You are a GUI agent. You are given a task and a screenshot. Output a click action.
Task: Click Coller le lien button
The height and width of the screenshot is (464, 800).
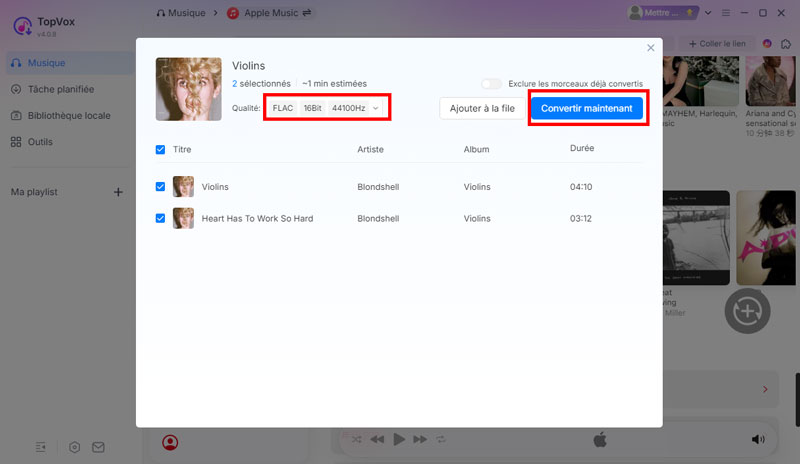pyautogui.click(x=717, y=44)
